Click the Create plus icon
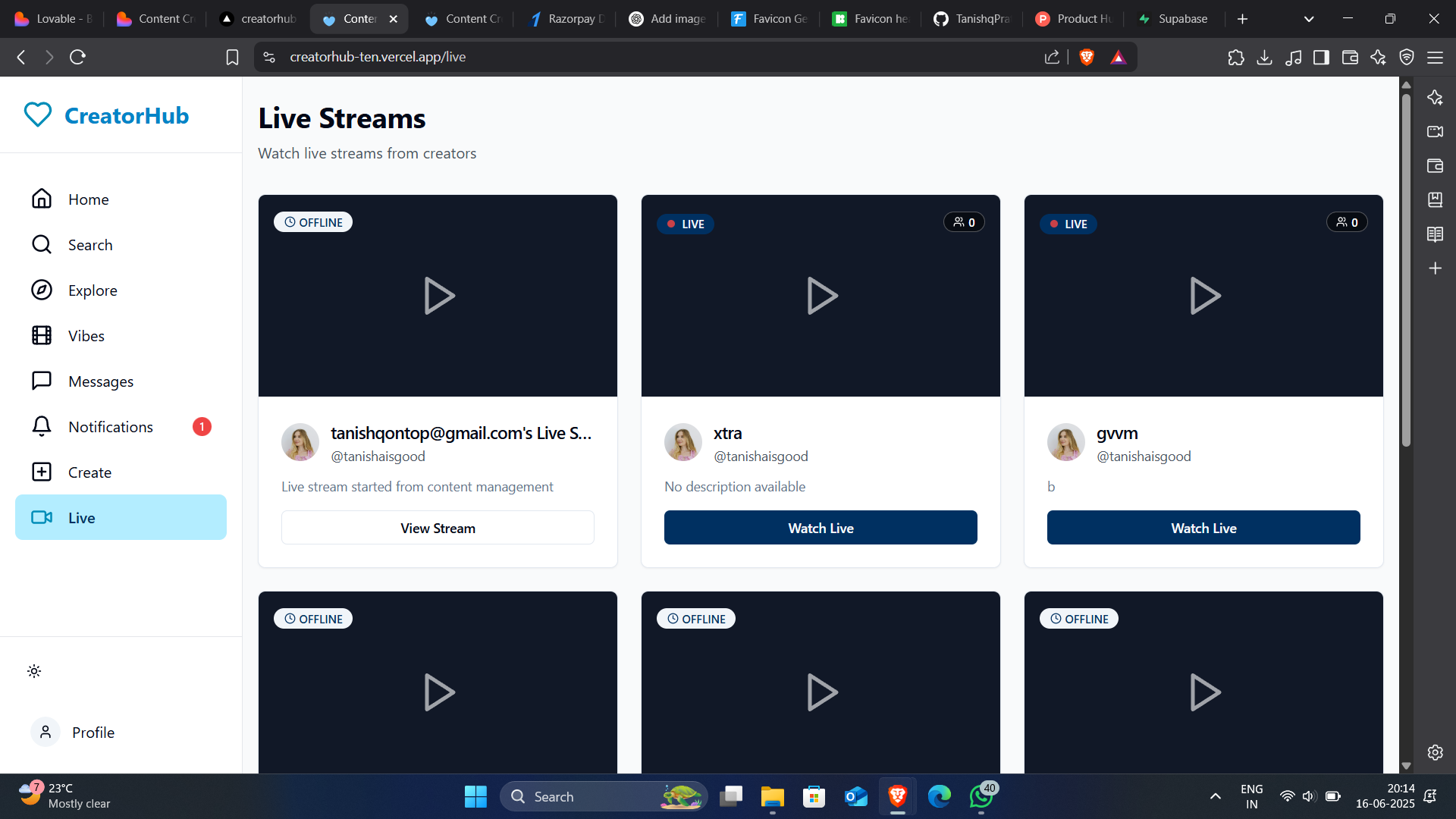The height and width of the screenshot is (819, 1456). [41, 472]
